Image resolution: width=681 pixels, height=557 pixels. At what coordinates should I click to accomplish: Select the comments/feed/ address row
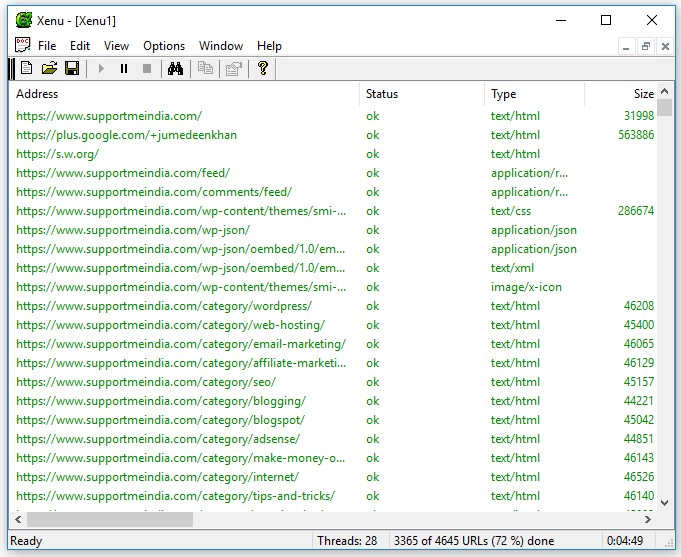pyautogui.click(x=333, y=192)
